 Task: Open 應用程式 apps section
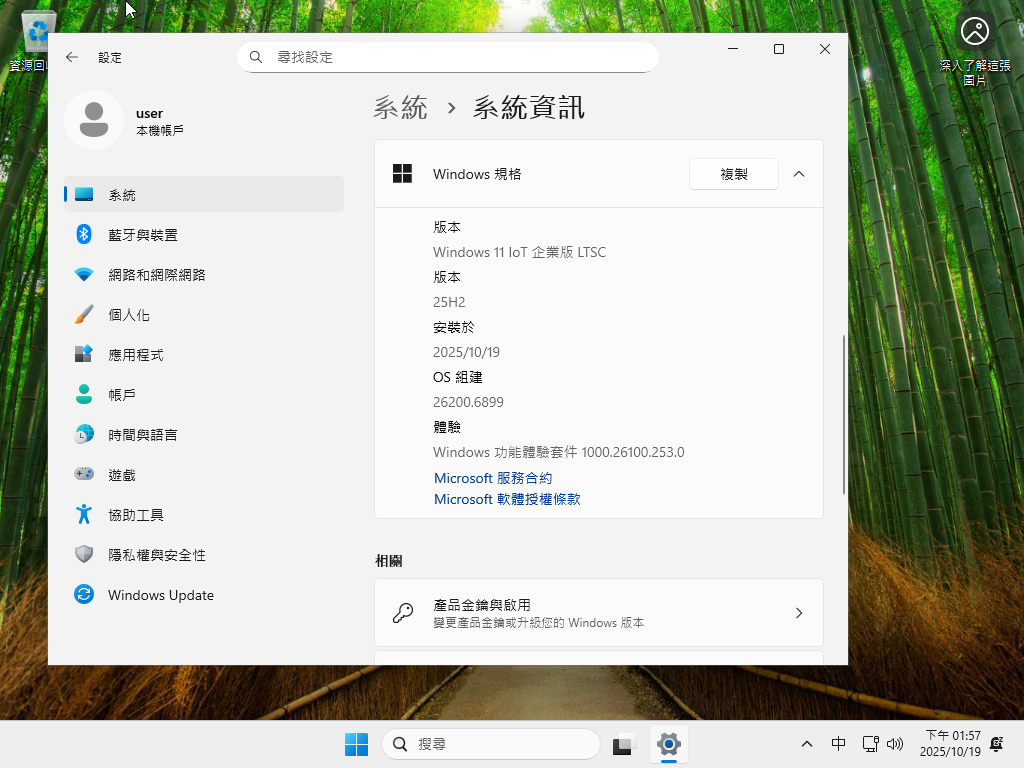coord(135,355)
